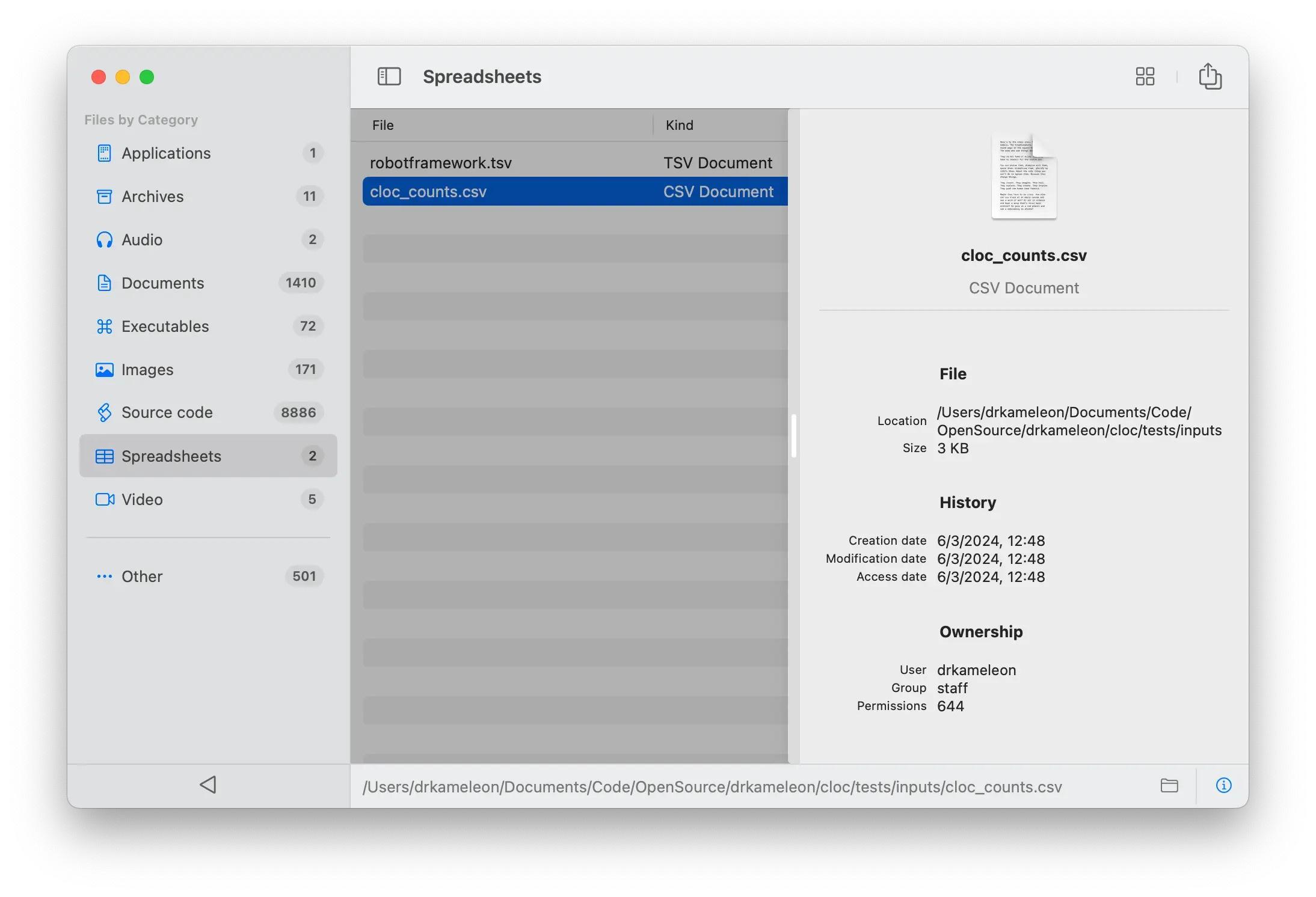Toggle the sidebar visibility button
Screen dimensions: 1316x897
point(389,76)
